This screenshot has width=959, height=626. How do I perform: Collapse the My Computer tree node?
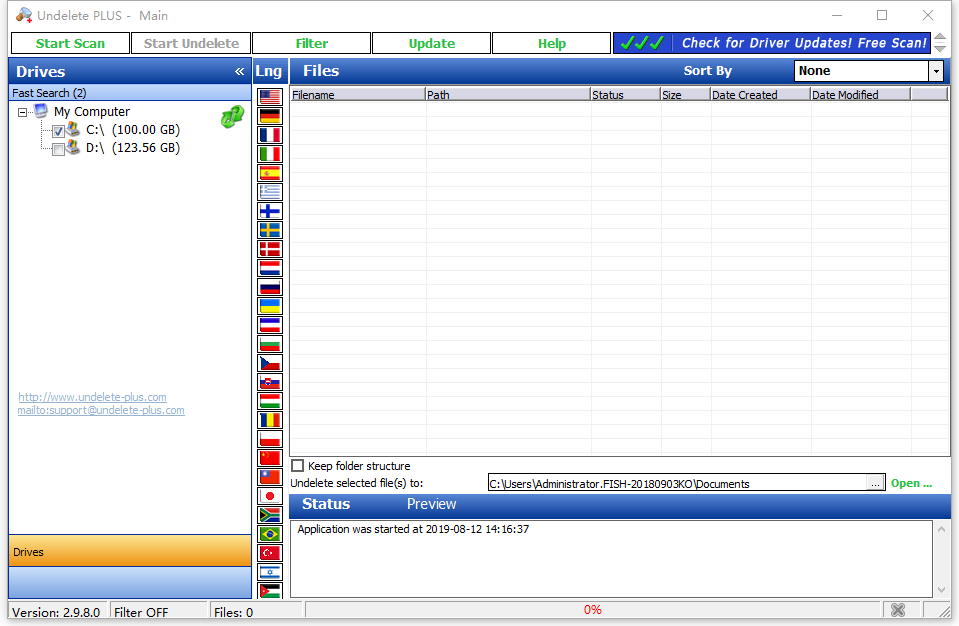[x=23, y=112]
